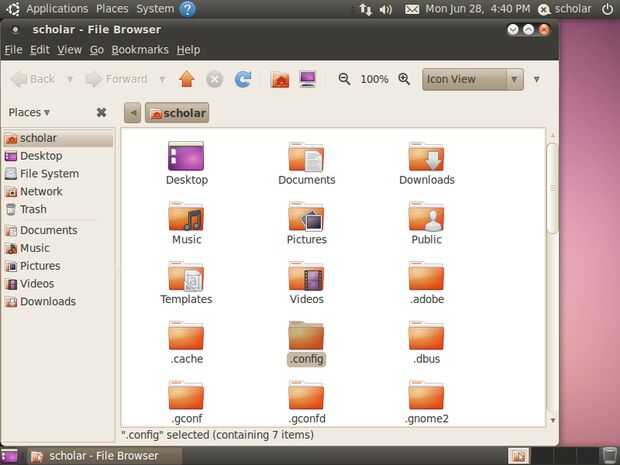Select scholar in Places sidebar
The height and width of the screenshot is (465, 620).
58,138
